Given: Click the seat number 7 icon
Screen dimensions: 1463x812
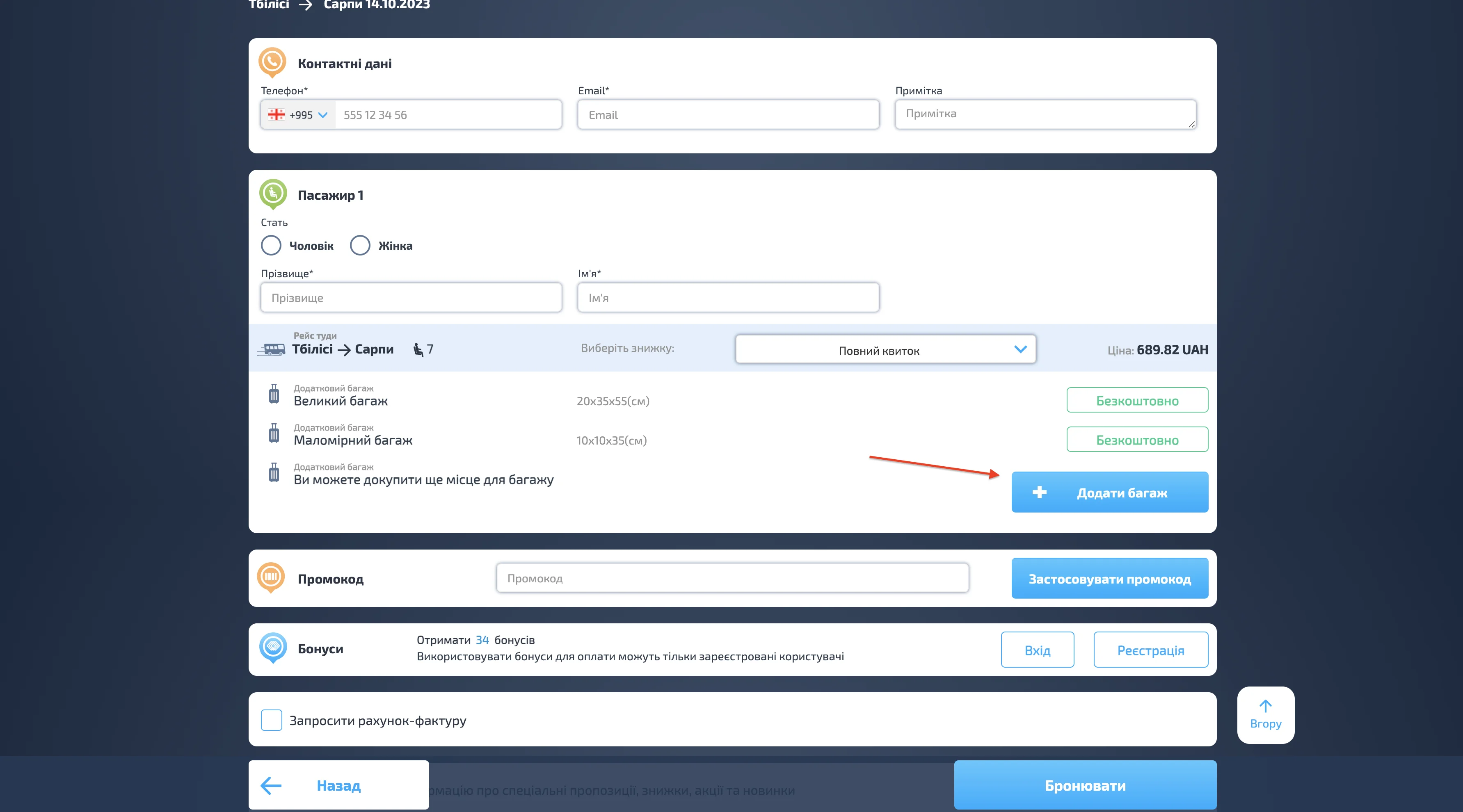Looking at the screenshot, I should [418, 349].
